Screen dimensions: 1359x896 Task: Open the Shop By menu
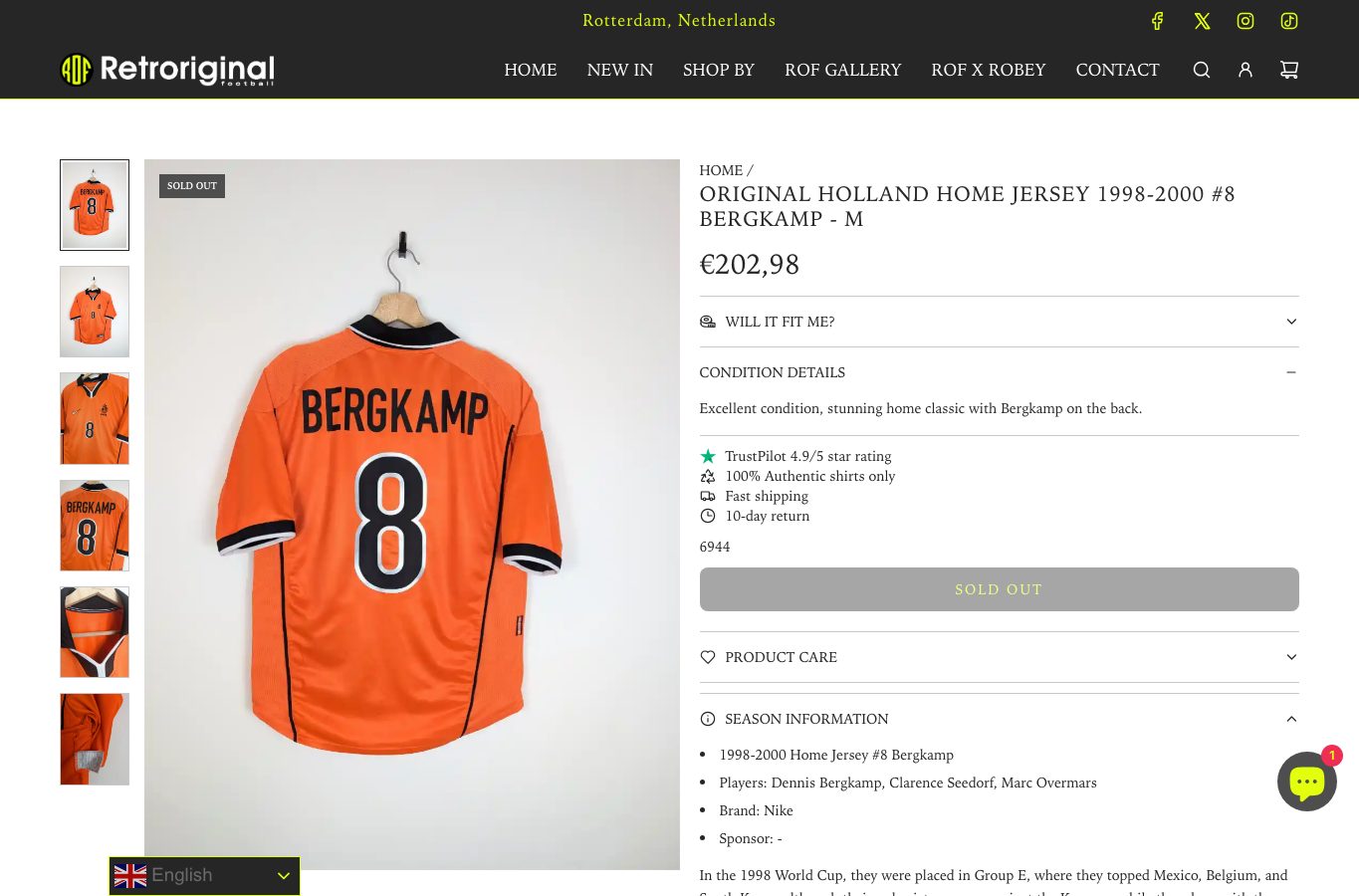tap(719, 70)
